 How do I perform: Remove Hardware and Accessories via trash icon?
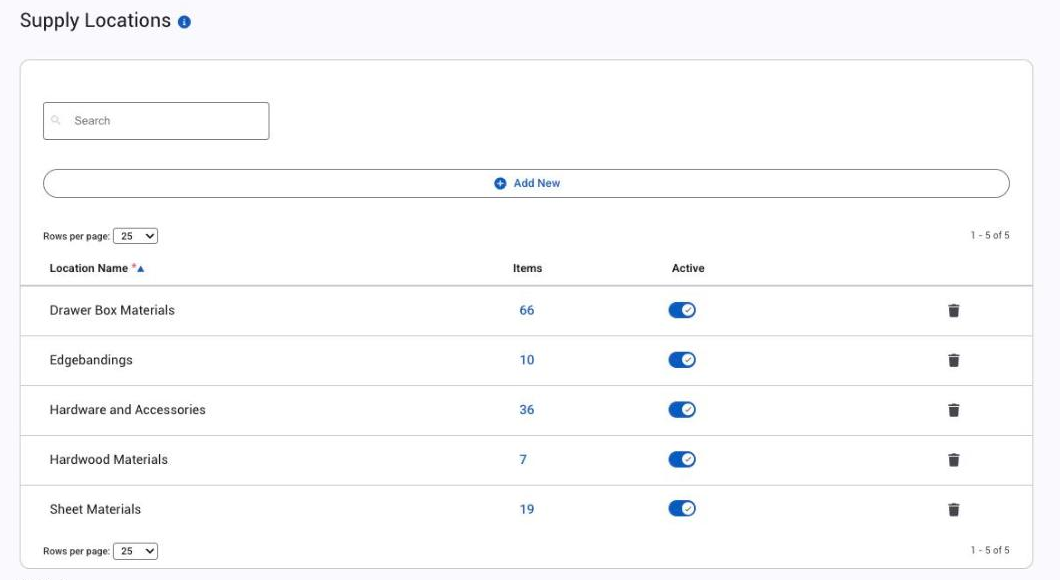953,410
